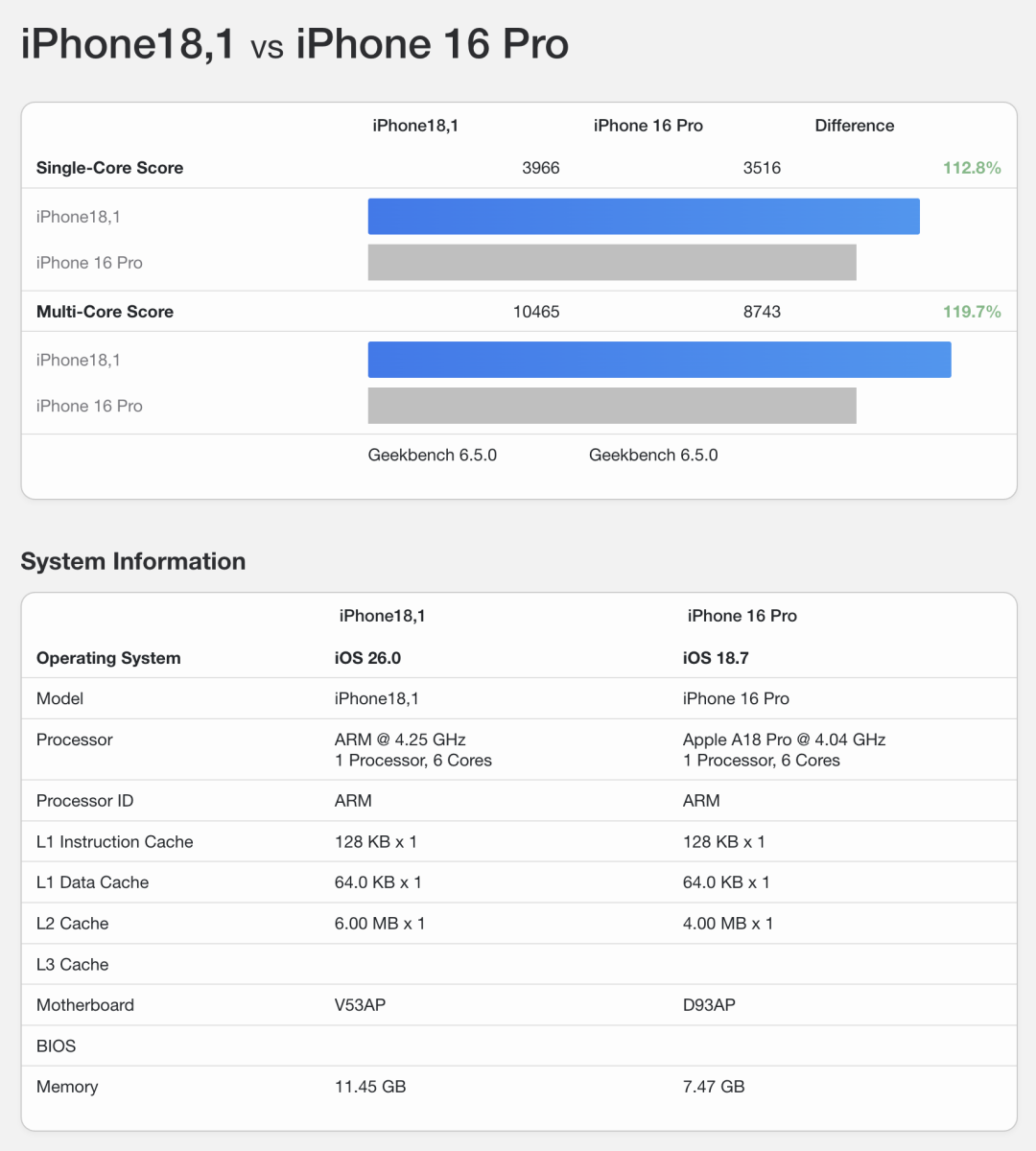1036x1151 pixels.
Task: Click the 'L2 Cache' row label
Action: [72, 924]
